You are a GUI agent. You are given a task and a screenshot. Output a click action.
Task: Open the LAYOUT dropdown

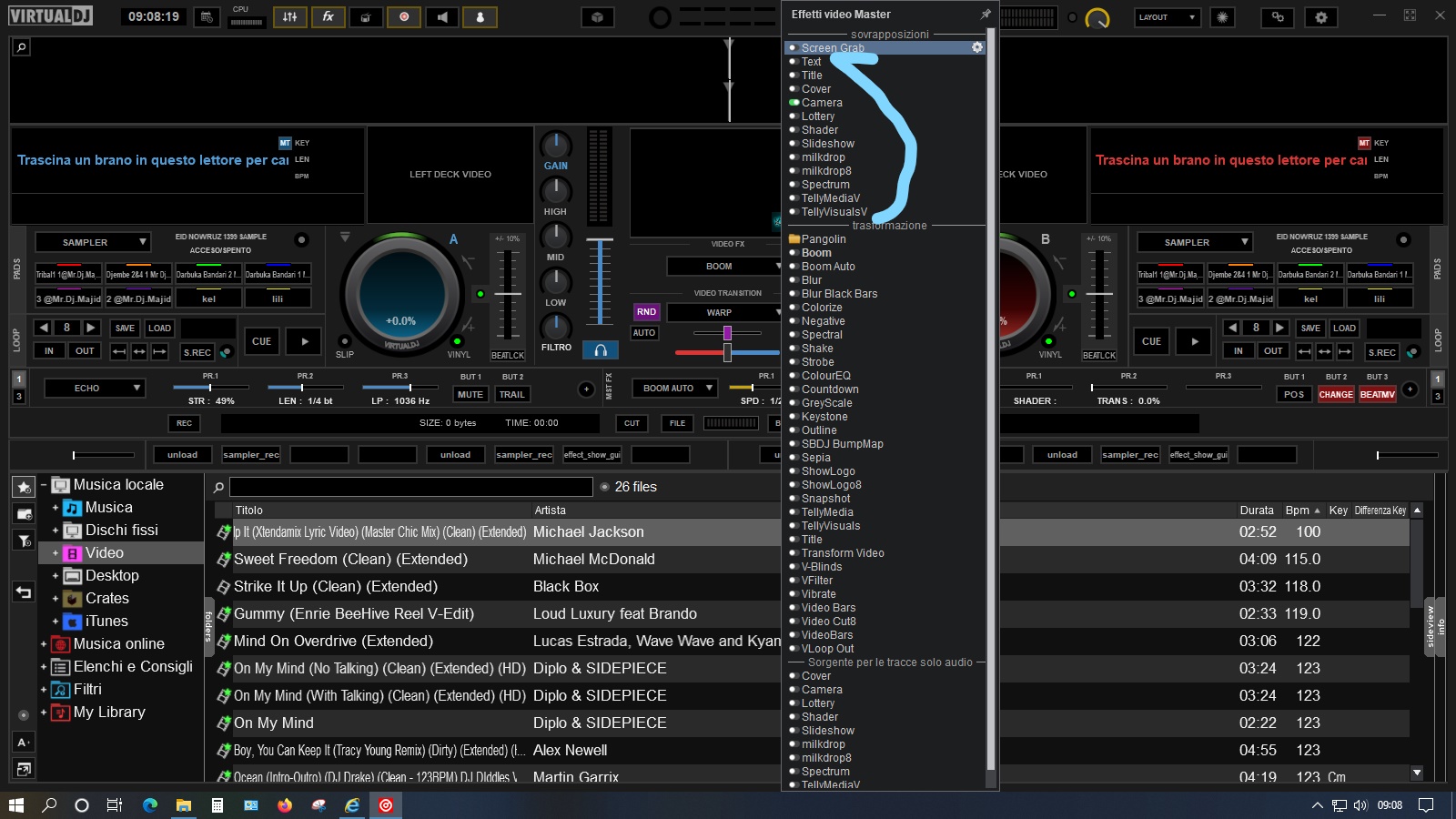coord(1167,17)
